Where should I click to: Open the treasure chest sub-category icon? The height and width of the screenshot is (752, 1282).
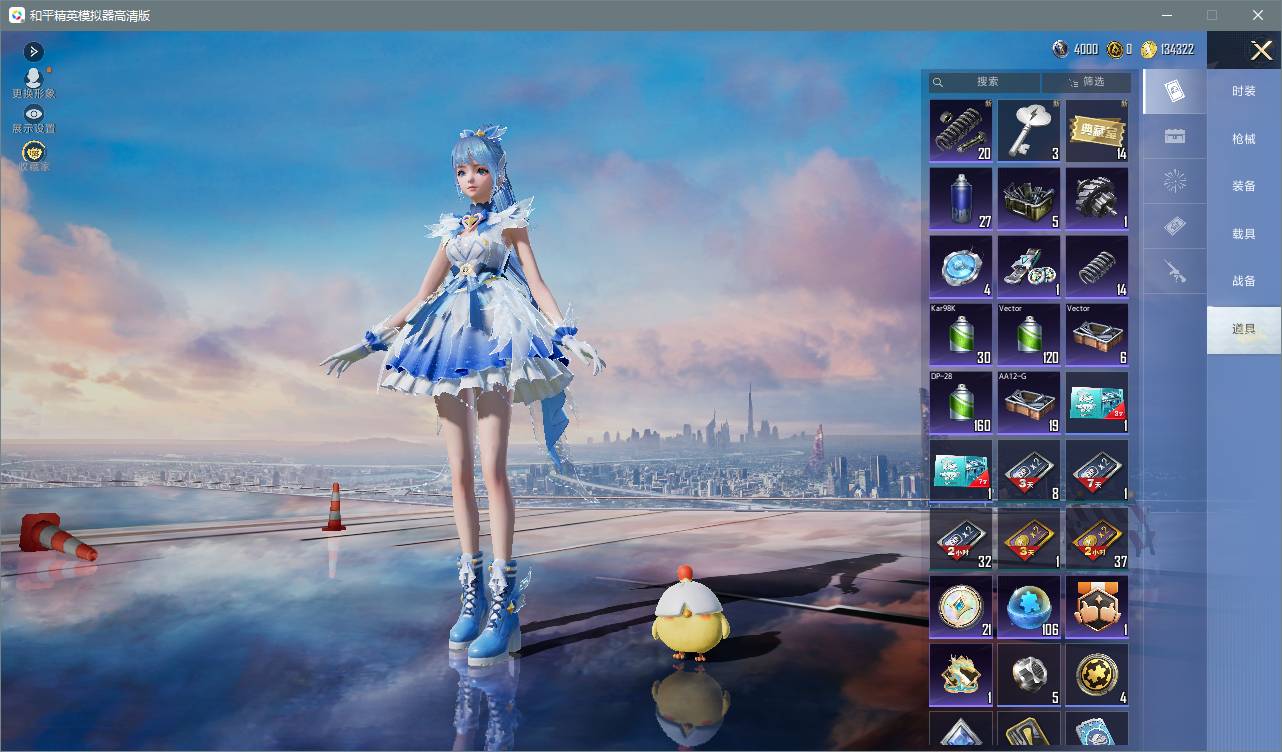tap(1175, 137)
